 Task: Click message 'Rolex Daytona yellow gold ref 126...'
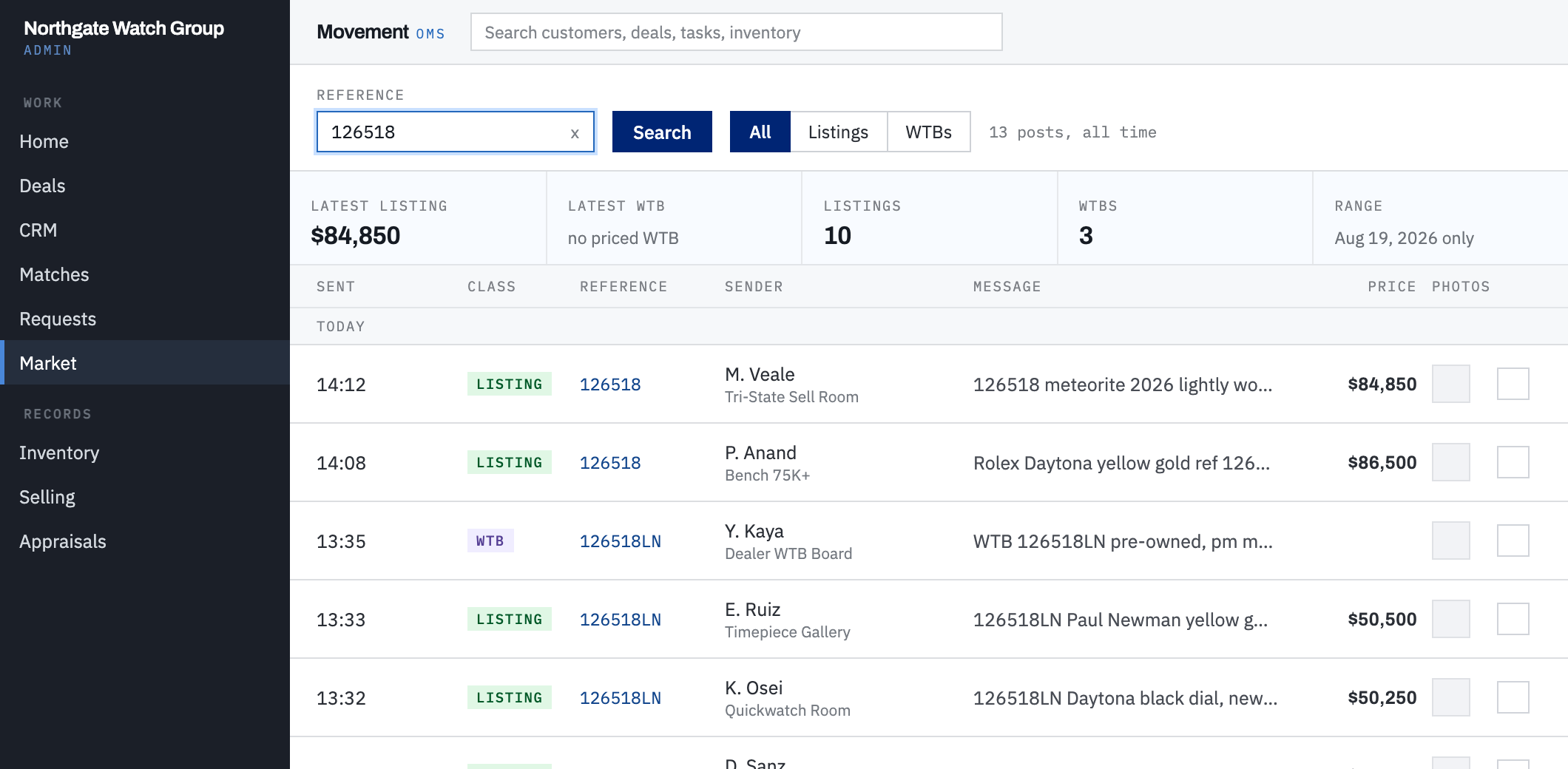point(1121,463)
